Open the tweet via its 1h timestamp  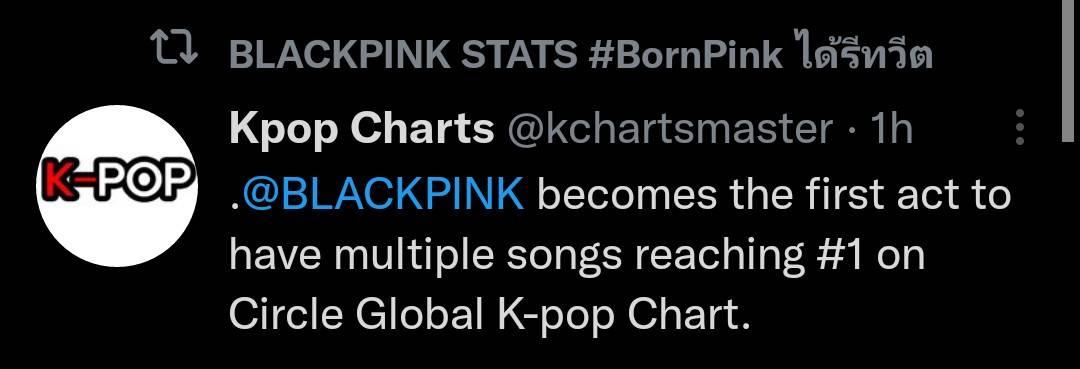[x=891, y=128]
